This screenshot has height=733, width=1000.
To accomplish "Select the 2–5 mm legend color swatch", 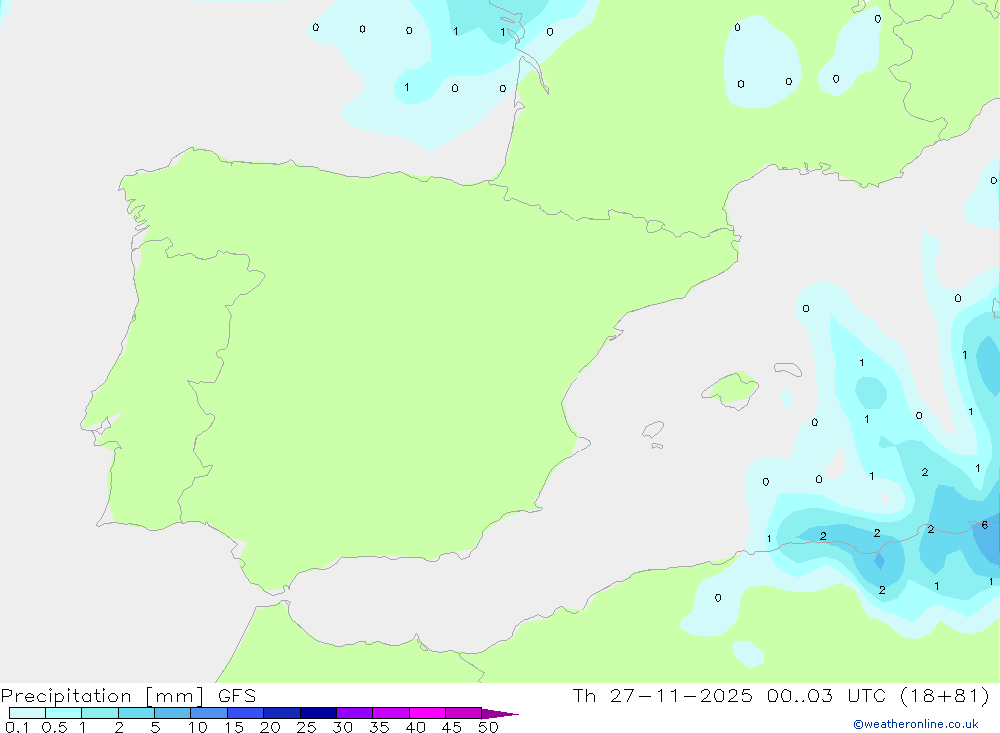I will 136,713.
